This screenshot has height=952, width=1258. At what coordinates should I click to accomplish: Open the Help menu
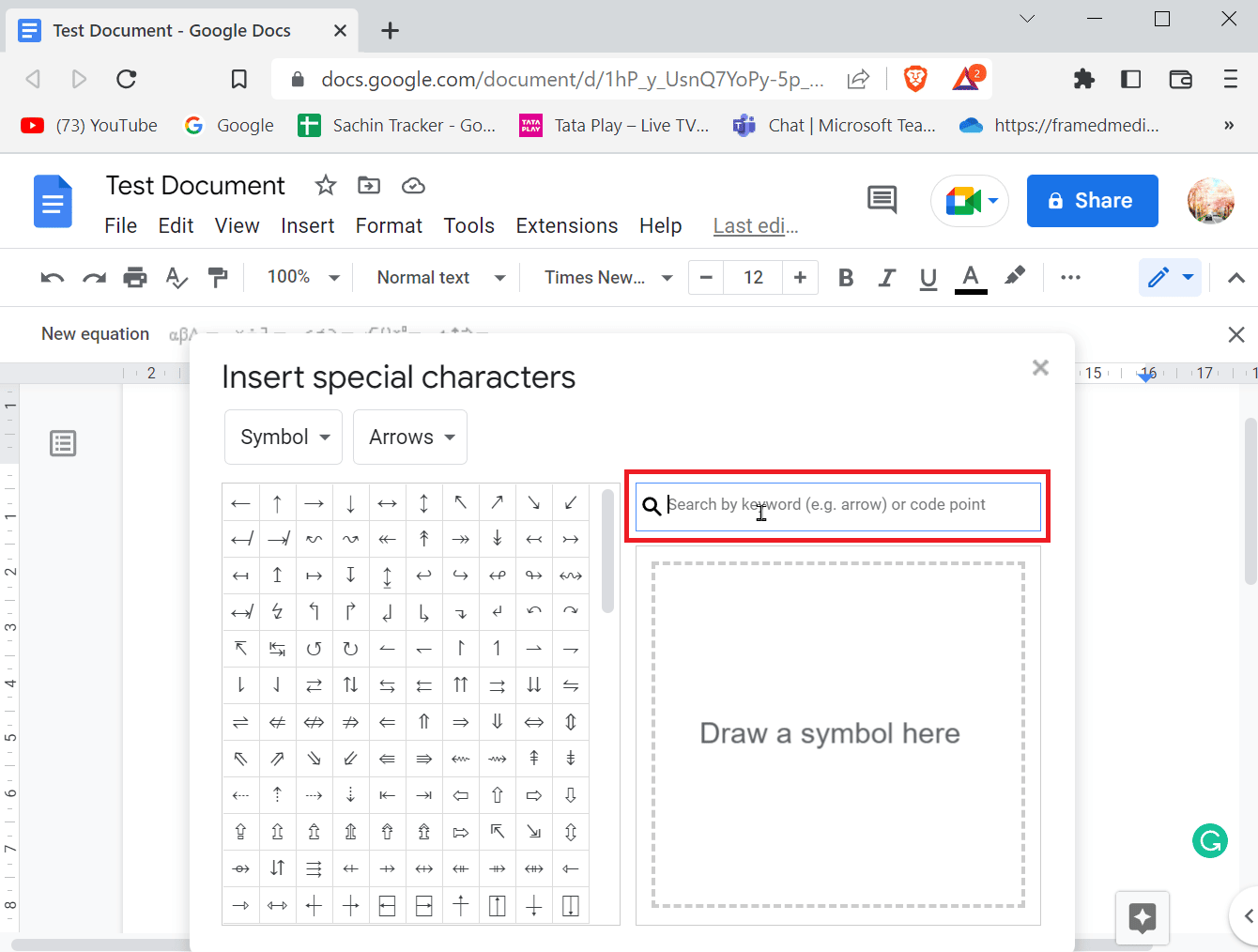661,226
